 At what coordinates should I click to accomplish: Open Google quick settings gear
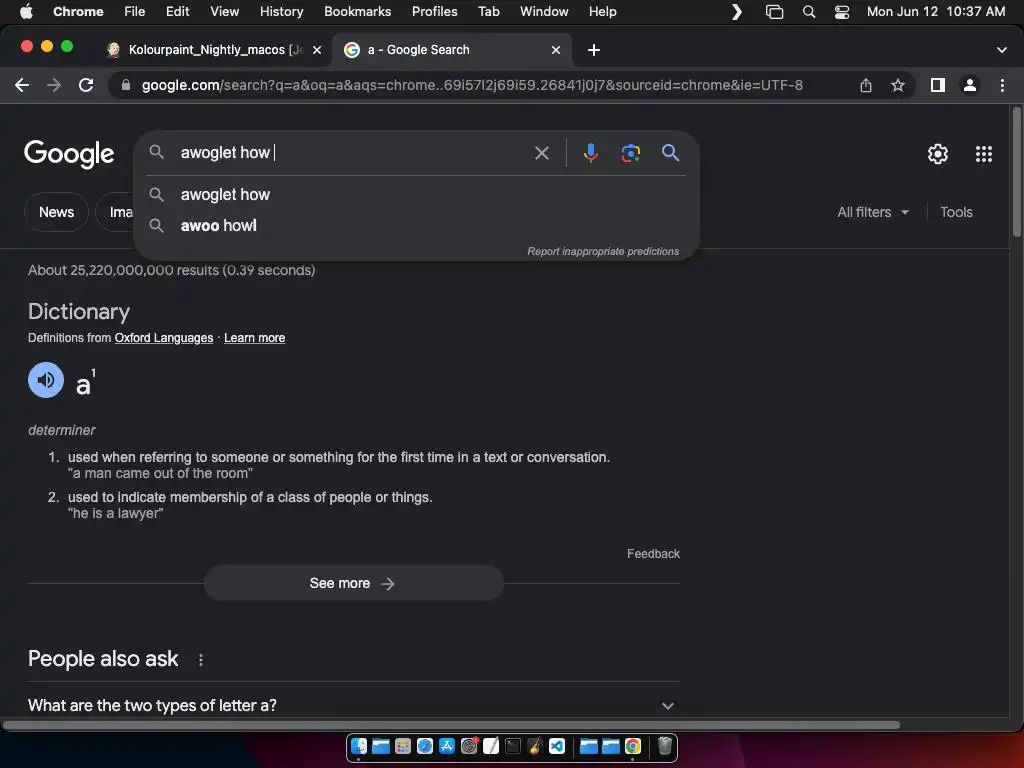tap(938, 153)
